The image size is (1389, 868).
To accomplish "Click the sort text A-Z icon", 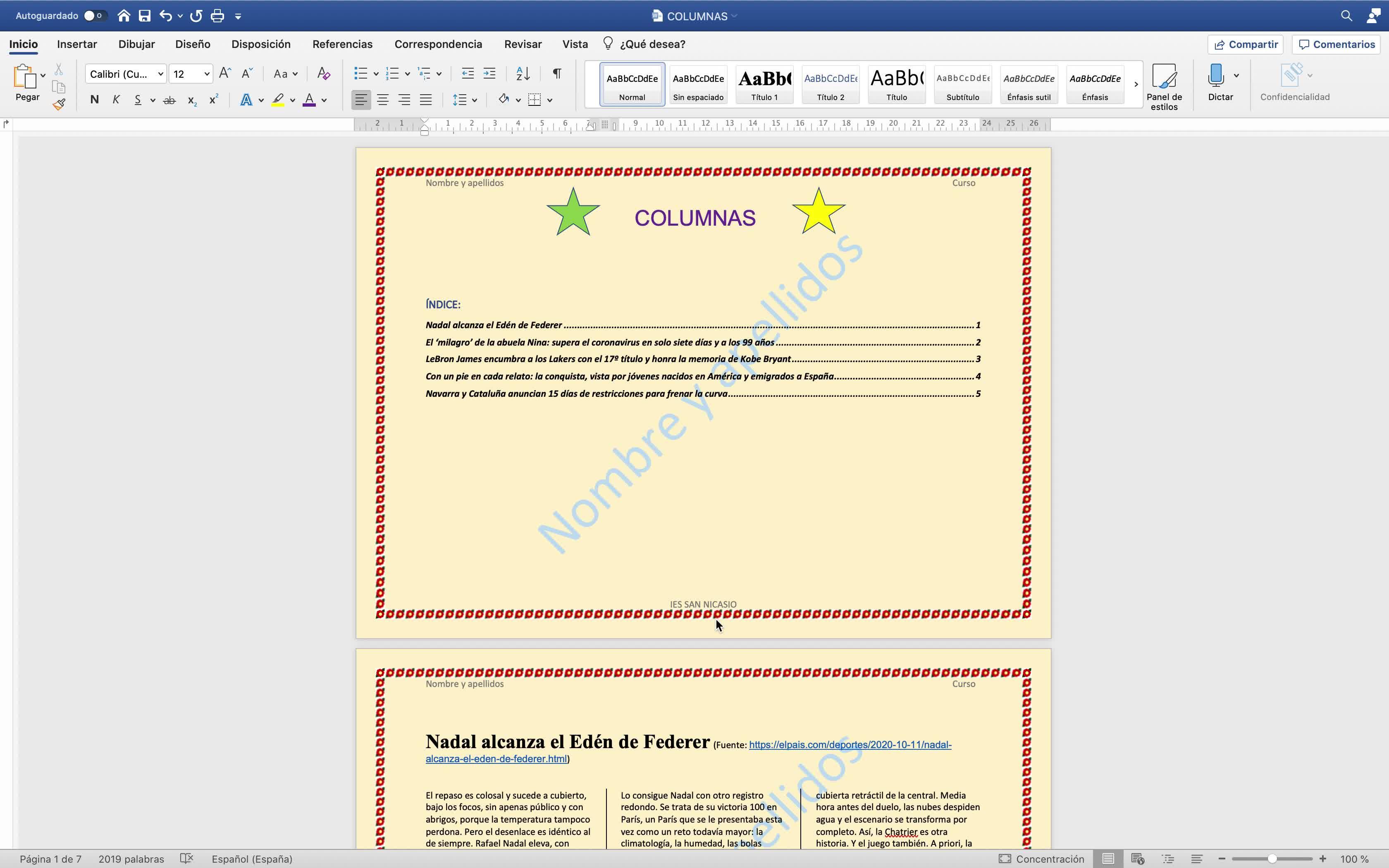I will (x=523, y=74).
